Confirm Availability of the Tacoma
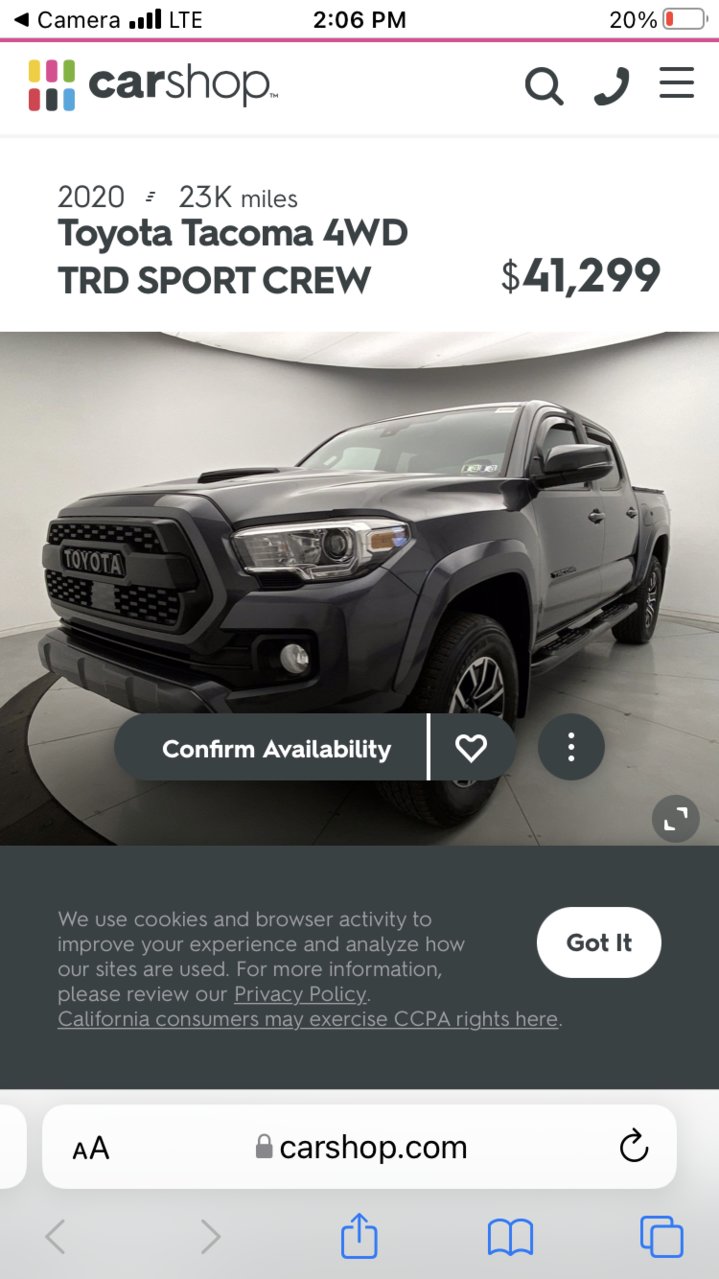719x1279 pixels. tap(276, 749)
